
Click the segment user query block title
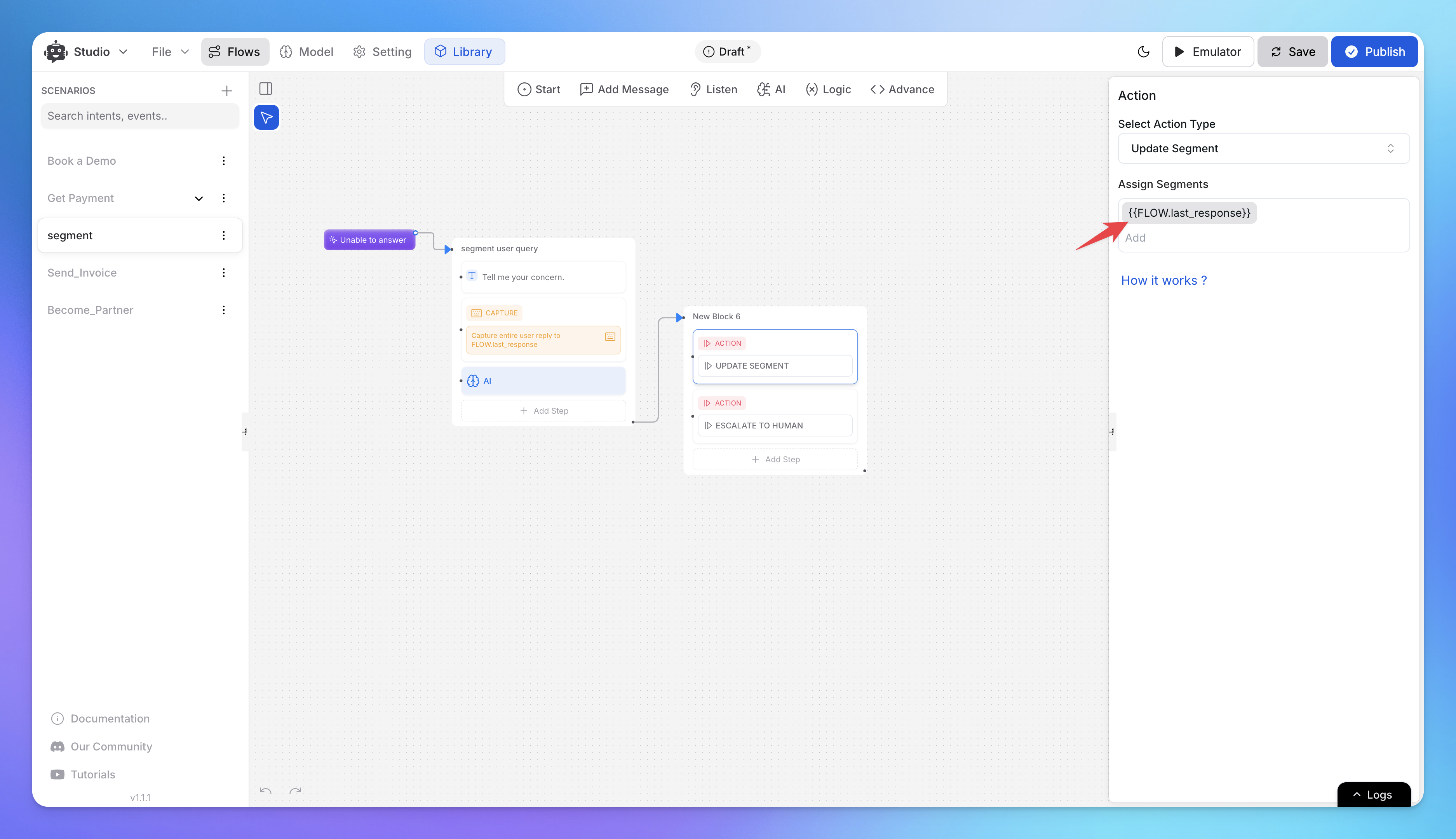(x=499, y=248)
